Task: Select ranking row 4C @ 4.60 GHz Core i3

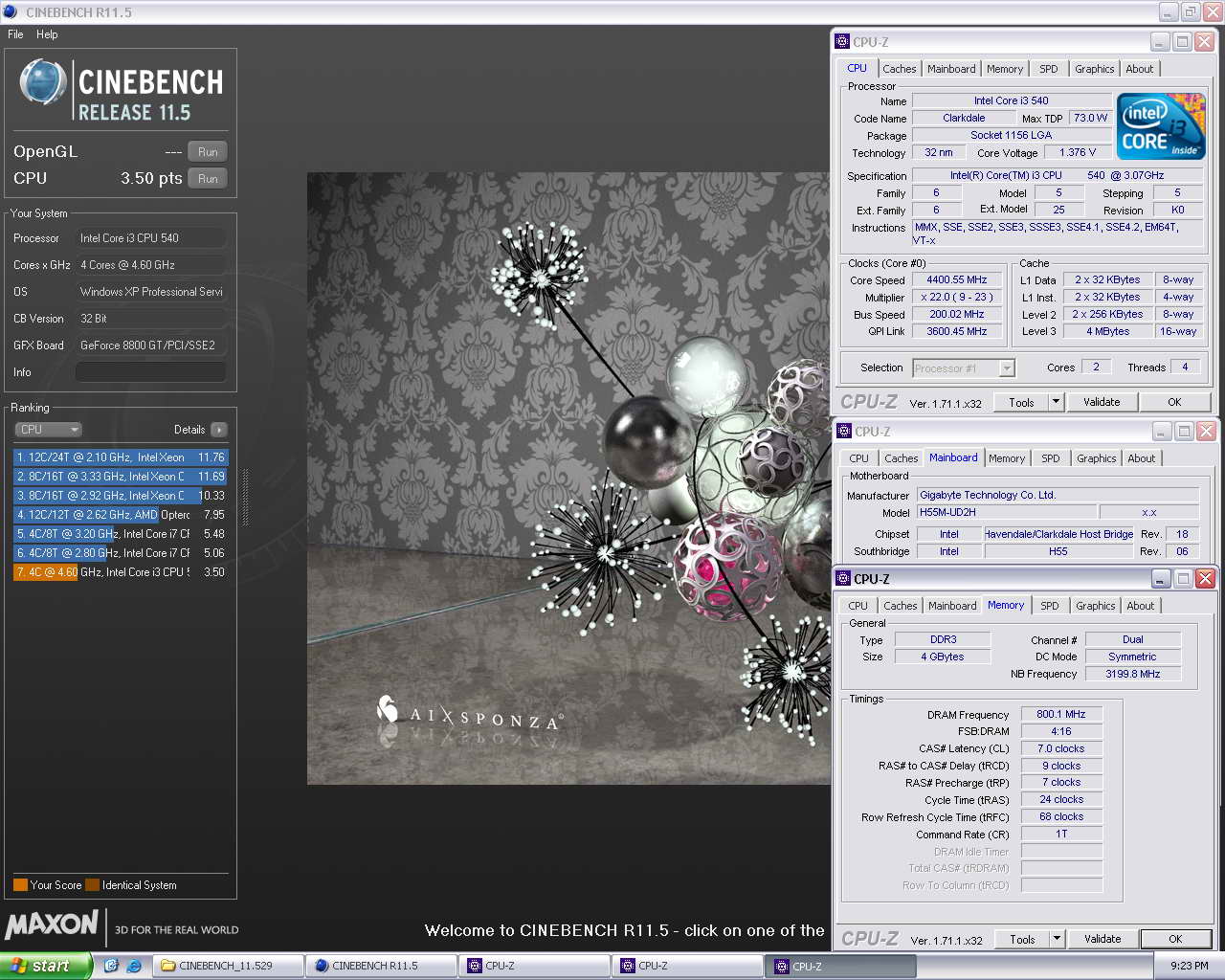Action: pyautogui.click(x=121, y=572)
